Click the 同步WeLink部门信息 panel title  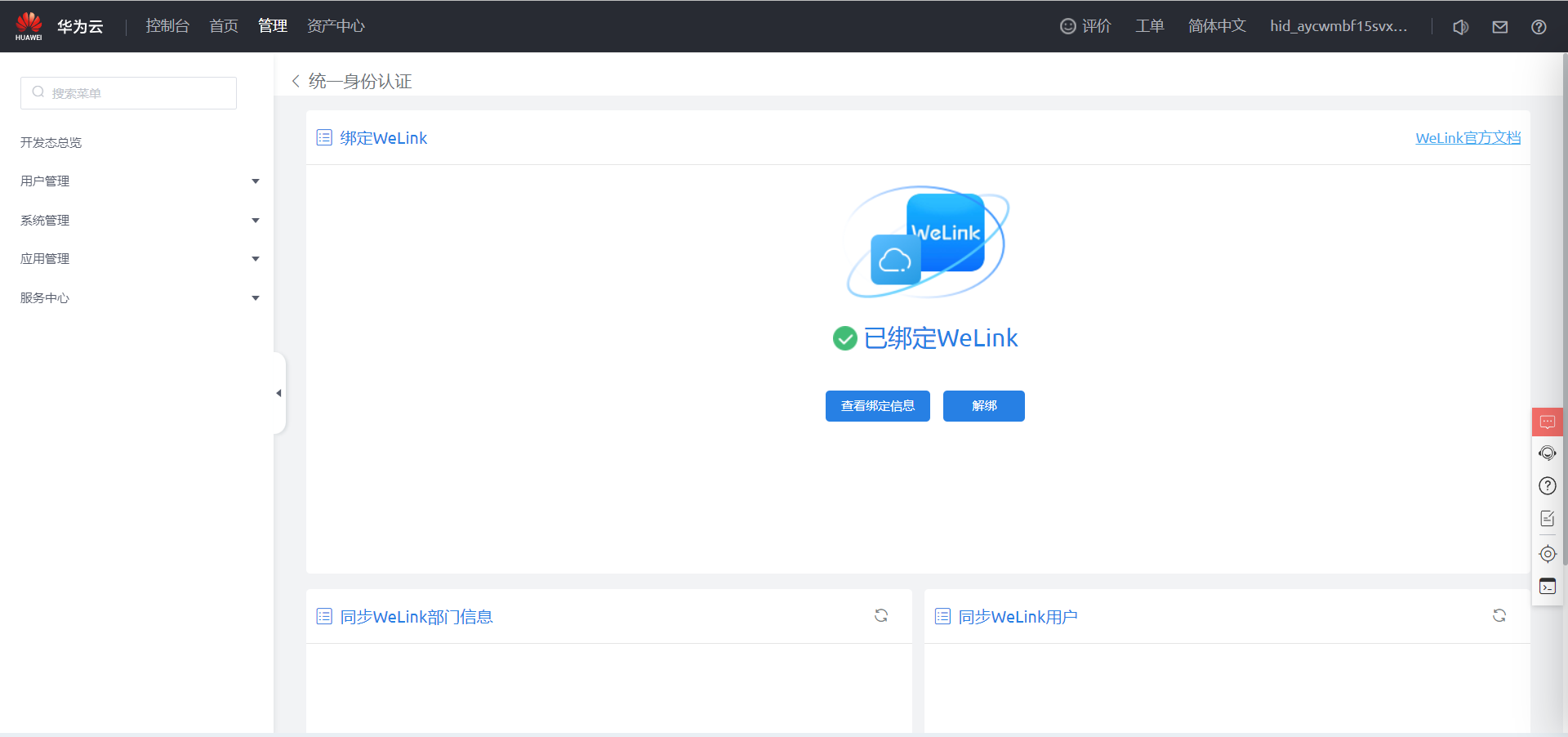point(416,617)
